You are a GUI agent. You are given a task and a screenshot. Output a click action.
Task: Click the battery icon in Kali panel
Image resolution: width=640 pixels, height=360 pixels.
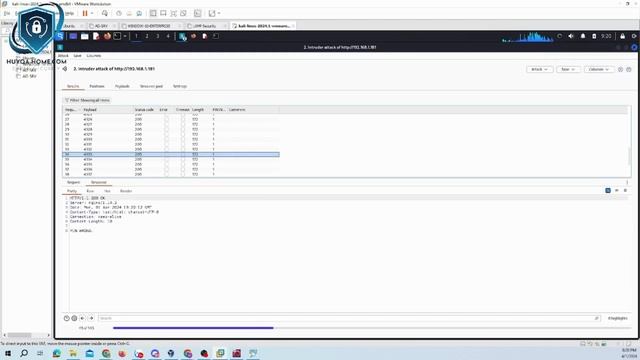click(x=594, y=36)
